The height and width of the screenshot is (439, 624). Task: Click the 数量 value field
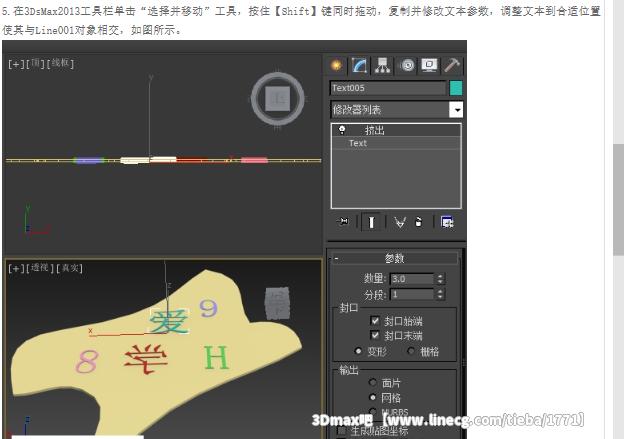[x=412, y=279]
